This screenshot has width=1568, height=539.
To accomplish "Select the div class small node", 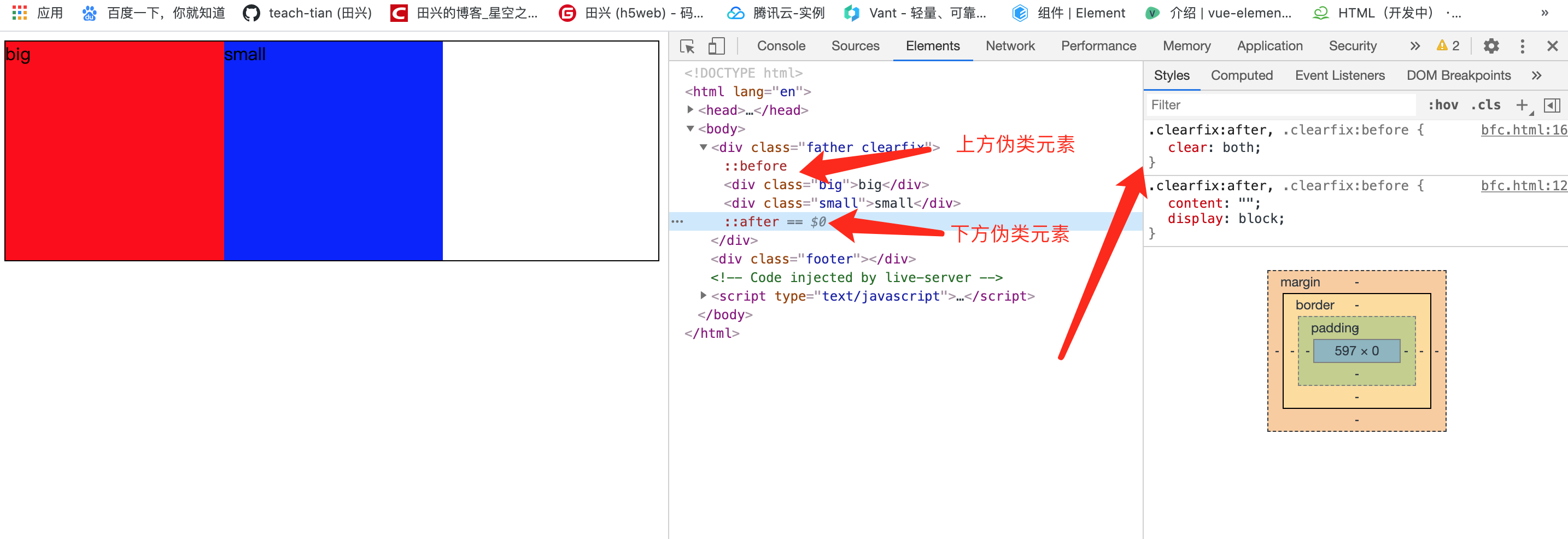I will click(x=842, y=203).
